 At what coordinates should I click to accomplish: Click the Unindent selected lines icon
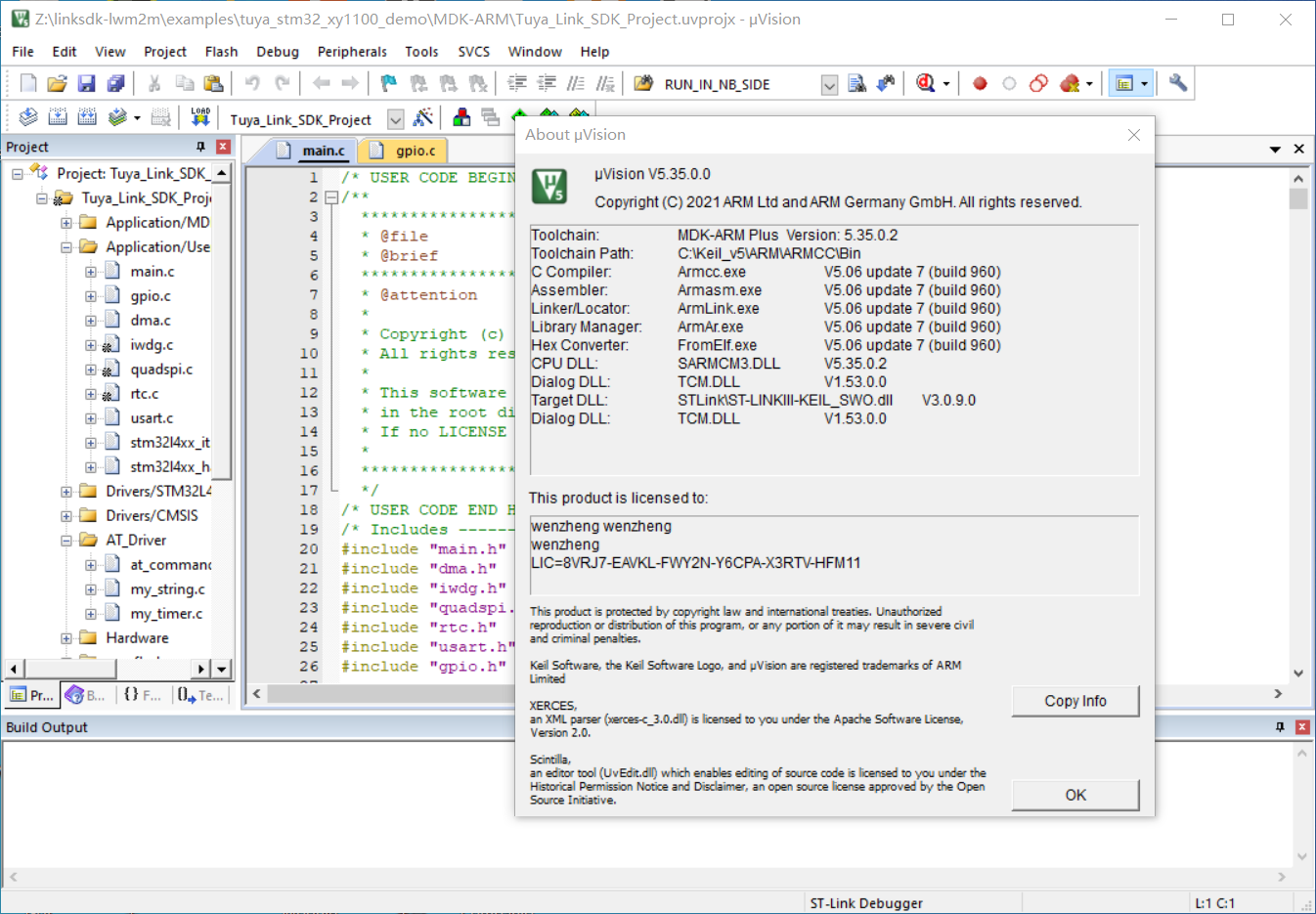click(x=547, y=84)
